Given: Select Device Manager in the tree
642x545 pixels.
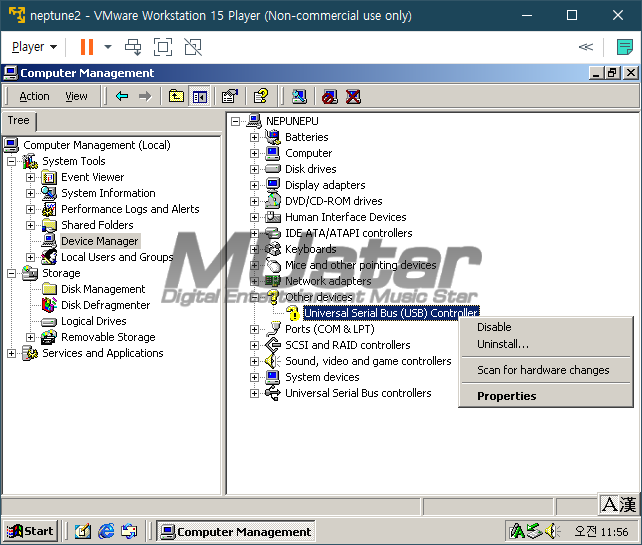Looking at the screenshot, I should click(100, 241).
